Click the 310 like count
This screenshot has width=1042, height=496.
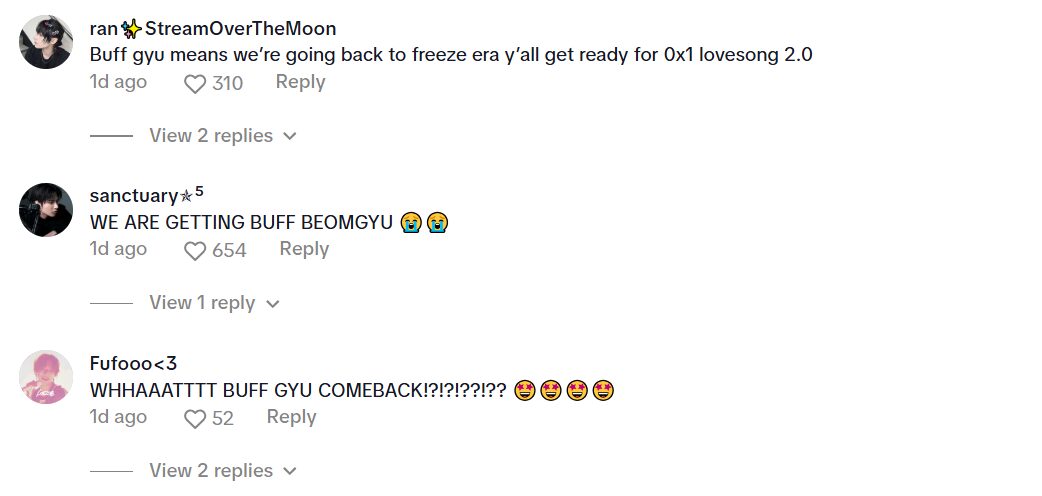(227, 84)
